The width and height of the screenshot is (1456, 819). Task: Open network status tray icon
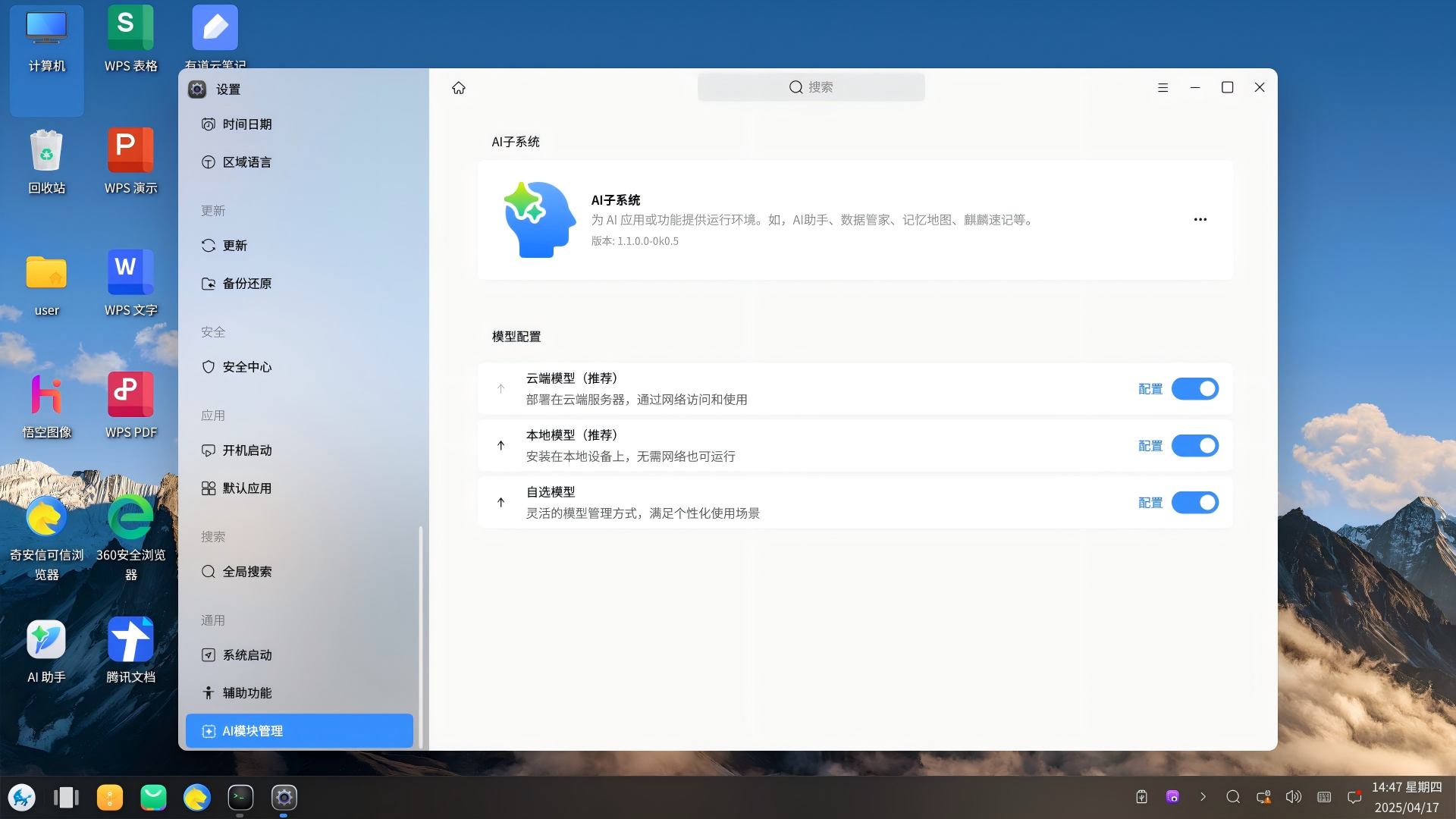[1263, 797]
